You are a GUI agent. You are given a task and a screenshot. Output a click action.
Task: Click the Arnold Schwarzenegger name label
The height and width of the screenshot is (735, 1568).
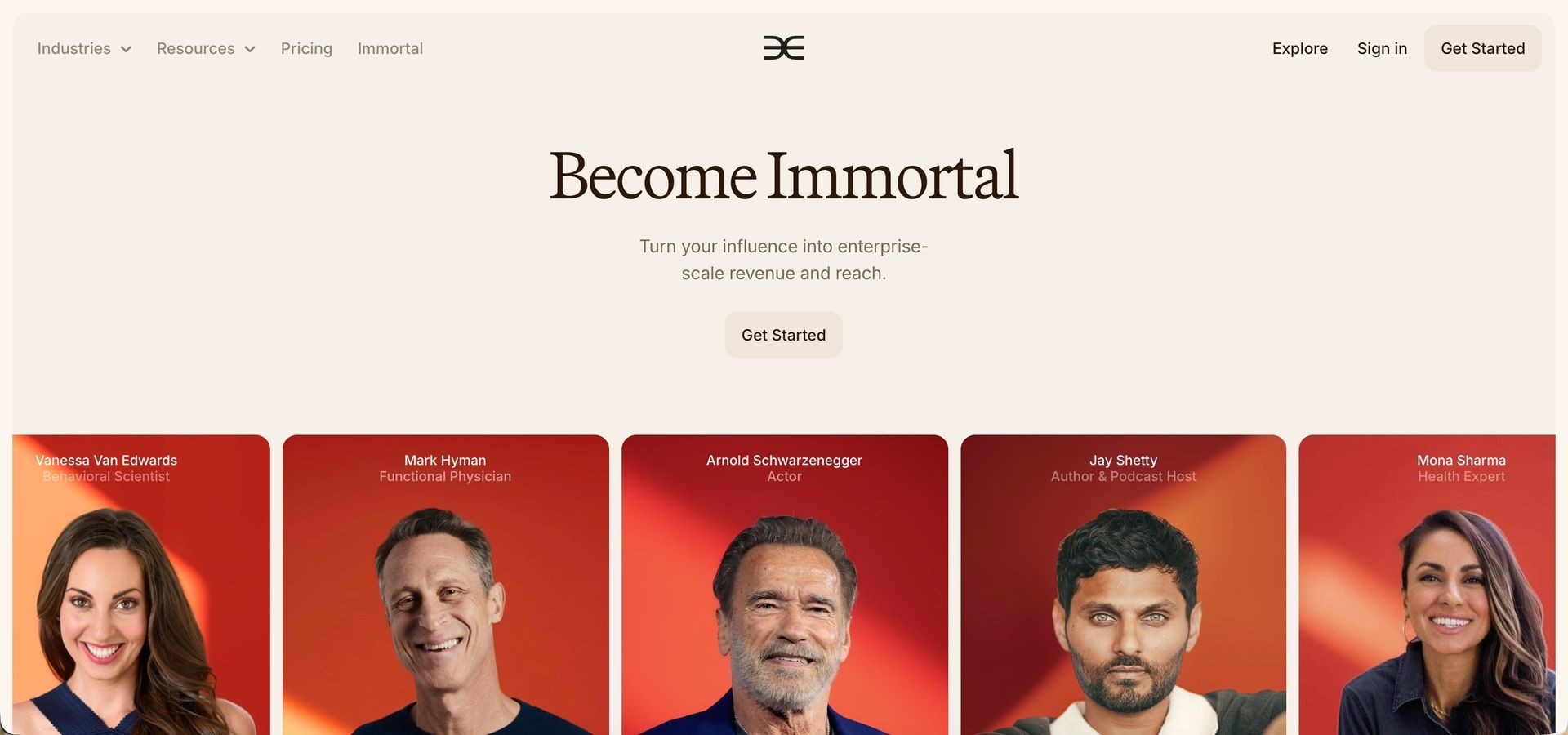(x=784, y=461)
